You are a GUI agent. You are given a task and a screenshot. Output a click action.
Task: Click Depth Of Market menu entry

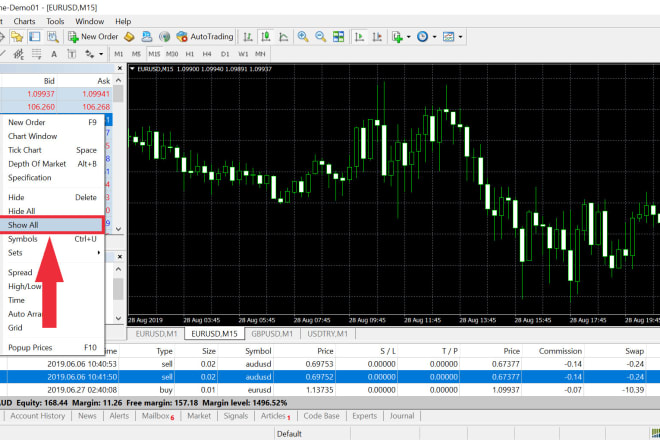37,163
